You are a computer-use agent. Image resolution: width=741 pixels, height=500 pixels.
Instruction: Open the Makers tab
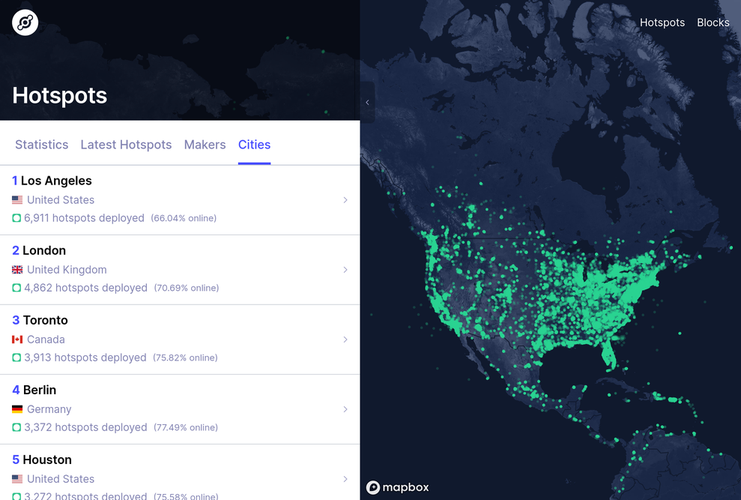(x=205, y=145)
